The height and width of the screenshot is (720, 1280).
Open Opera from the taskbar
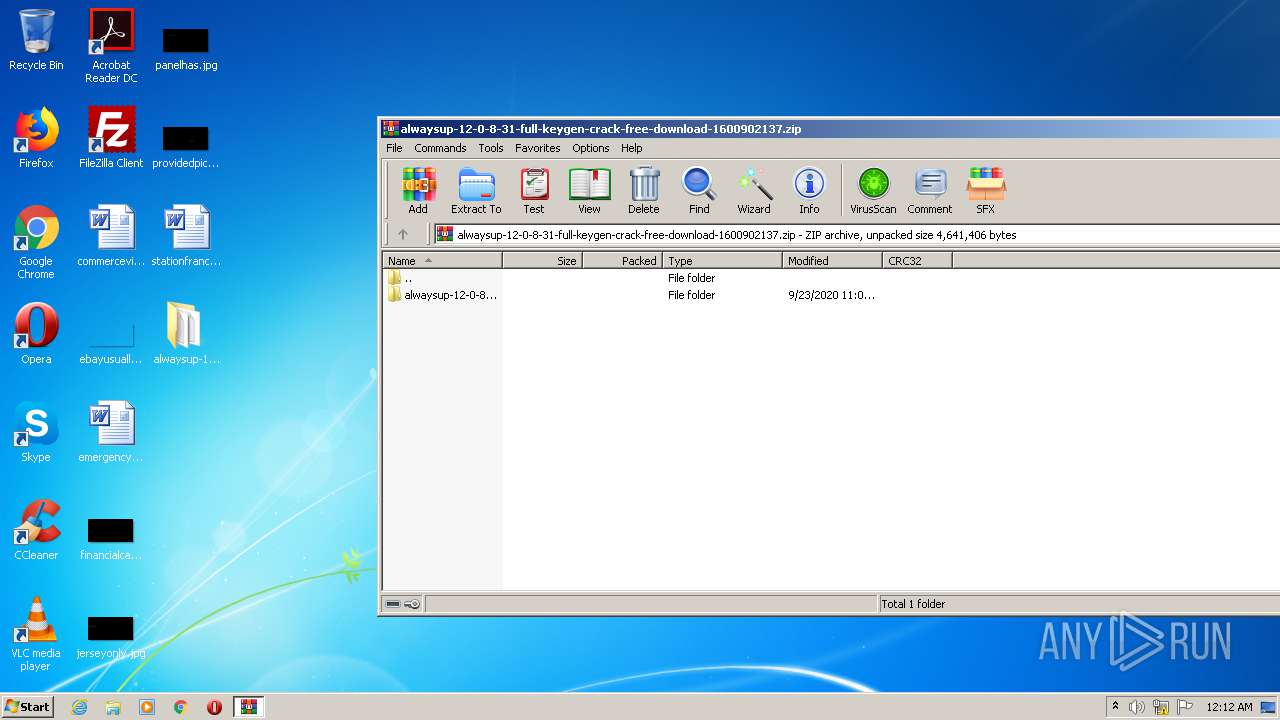tap(214, 707)
